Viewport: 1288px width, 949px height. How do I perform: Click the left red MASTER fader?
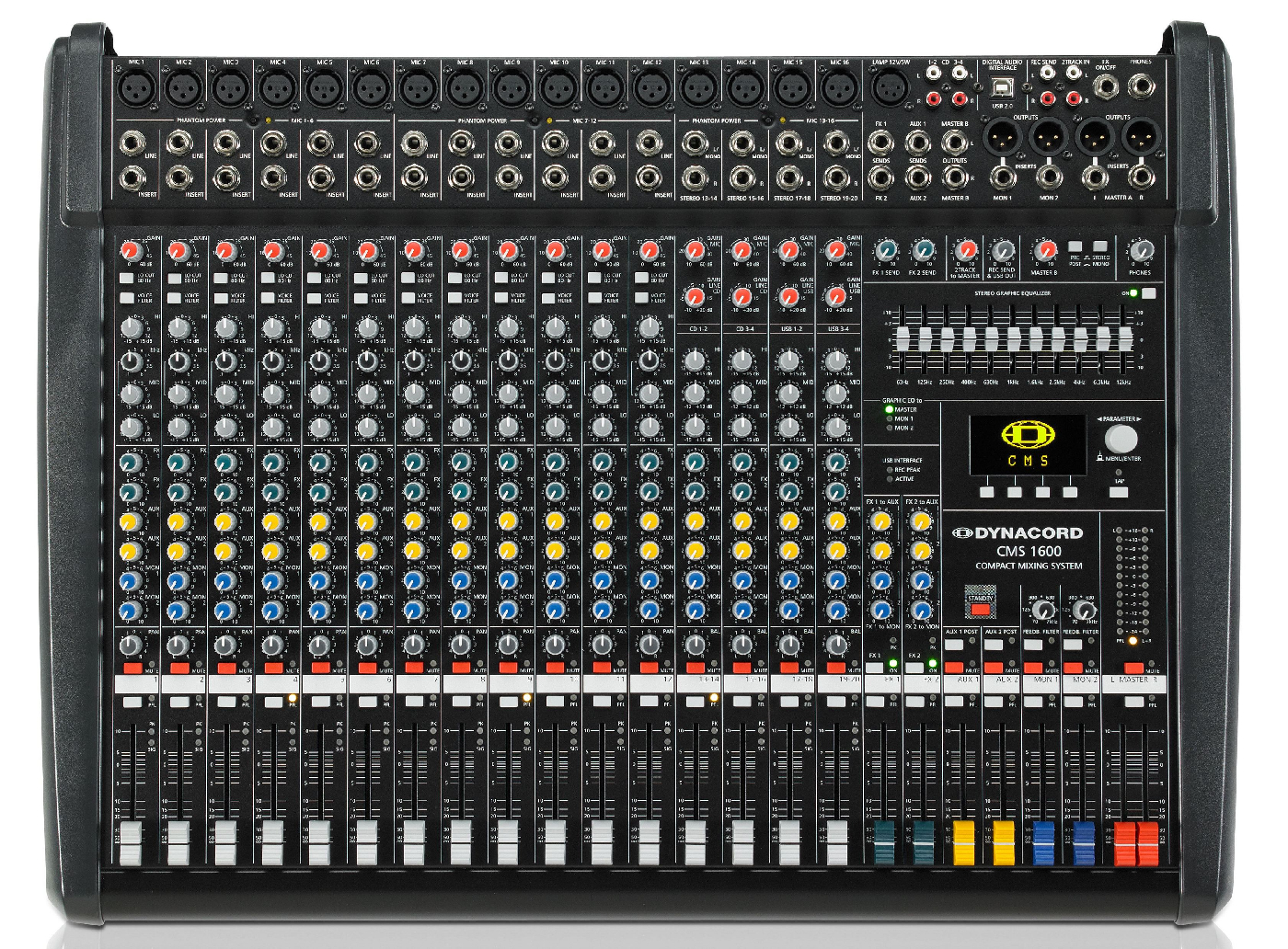1124,843
